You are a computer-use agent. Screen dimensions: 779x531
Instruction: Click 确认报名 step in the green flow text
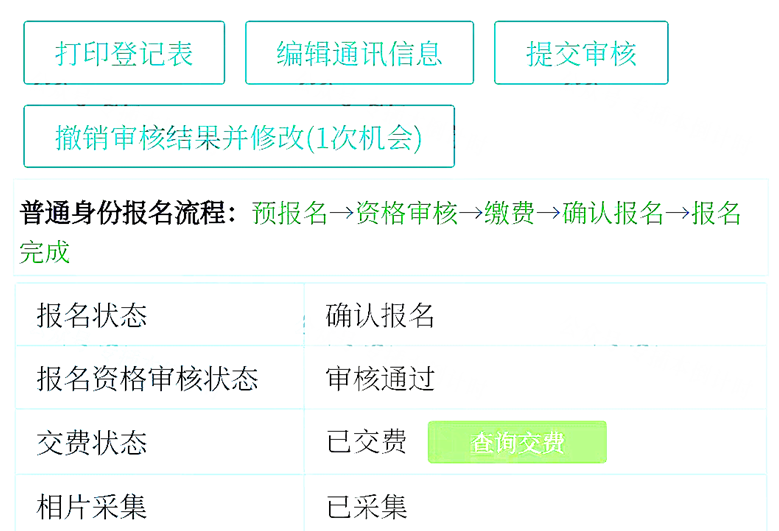pos(613,213)
